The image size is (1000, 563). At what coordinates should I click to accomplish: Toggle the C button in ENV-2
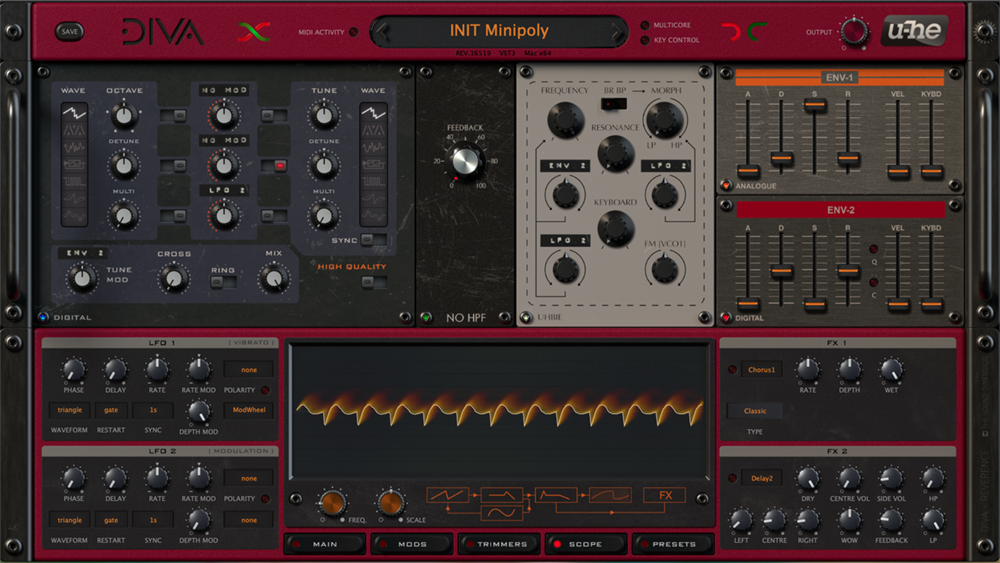[x=874, y=282]
